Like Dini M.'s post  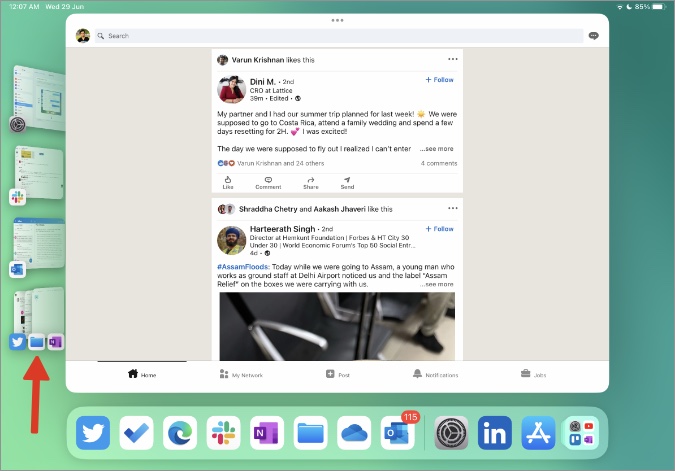tap(228, 183)
